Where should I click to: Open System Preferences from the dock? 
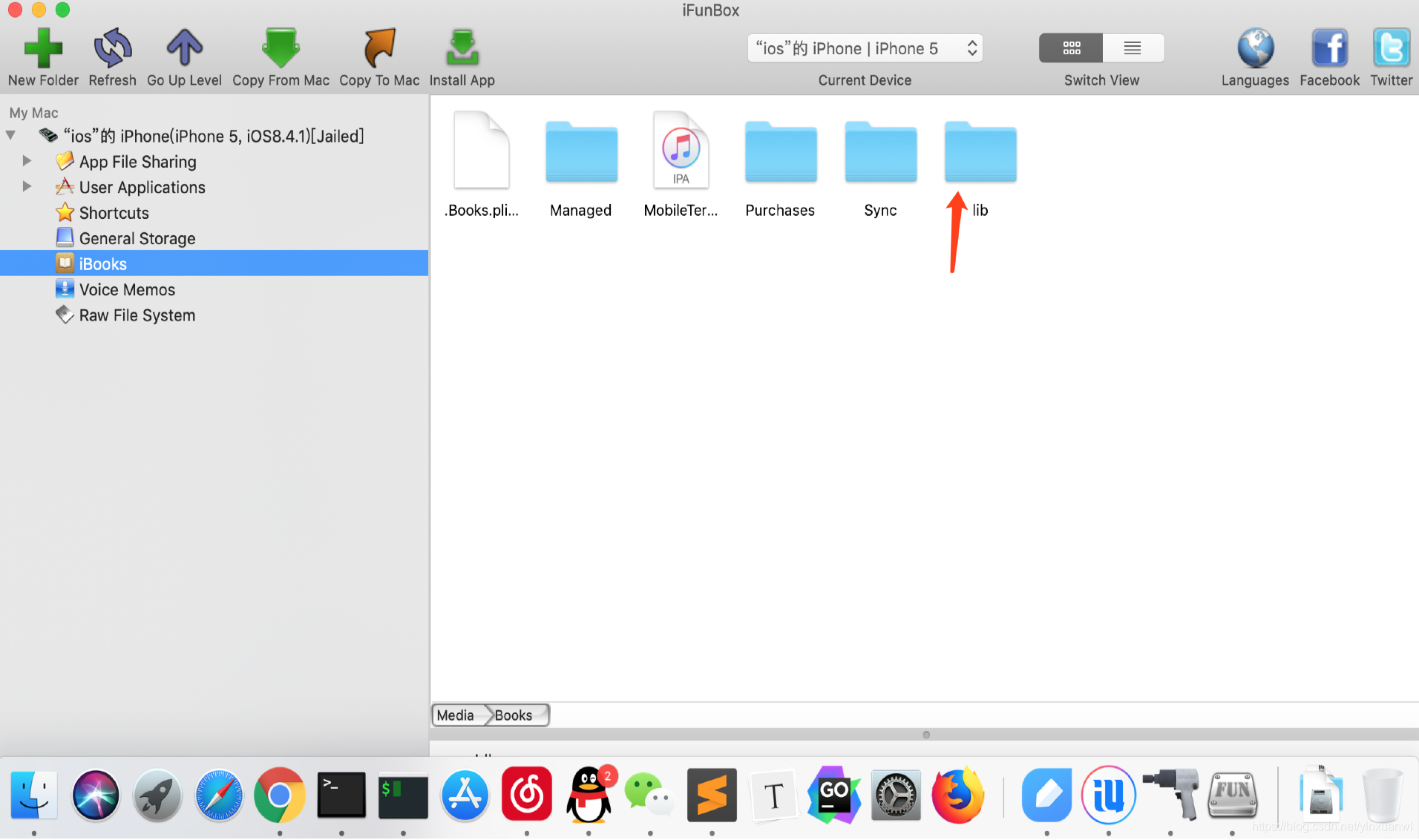click(896, 795)
